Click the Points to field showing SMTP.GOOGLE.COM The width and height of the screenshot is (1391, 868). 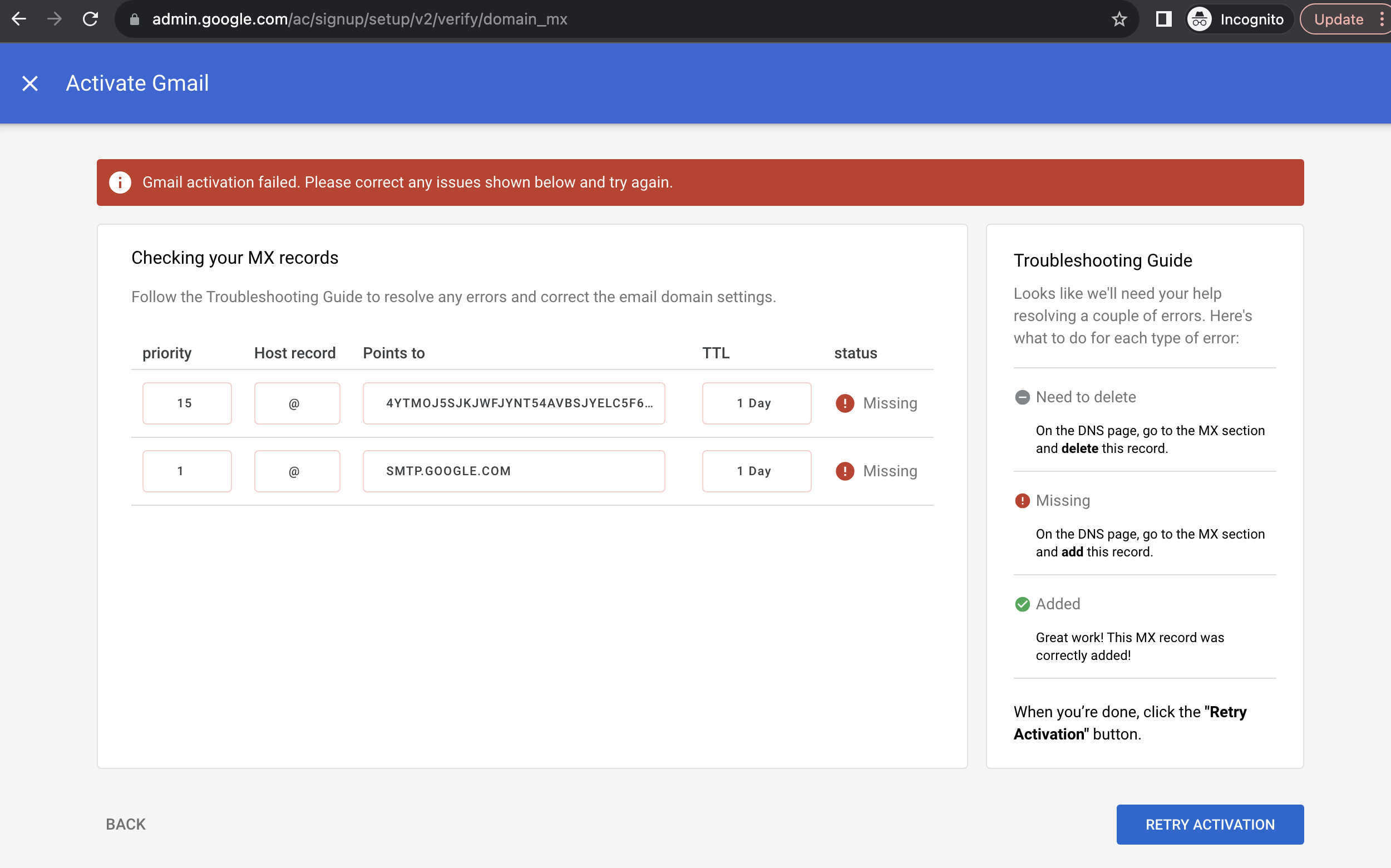[513, 471]
